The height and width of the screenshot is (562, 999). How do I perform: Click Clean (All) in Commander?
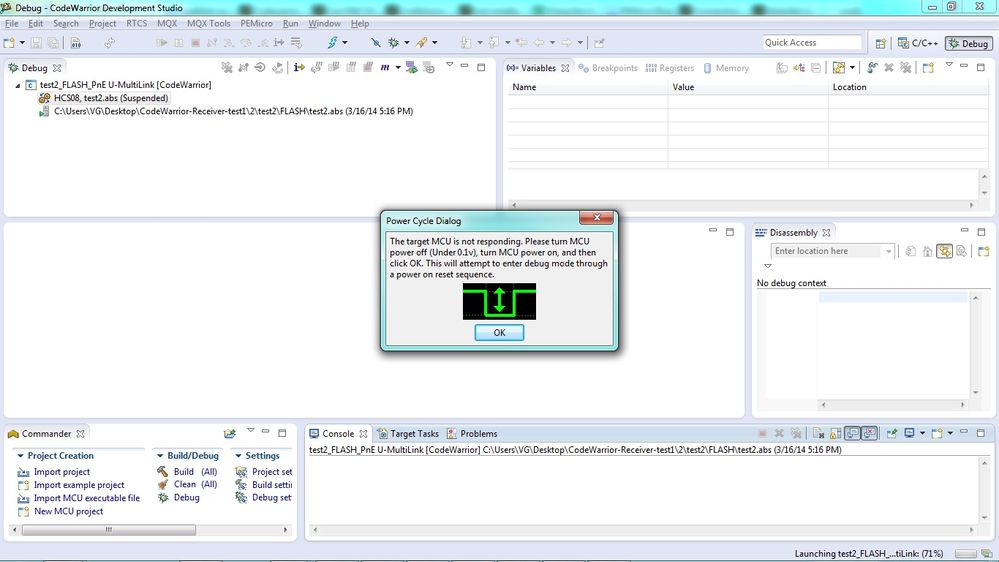click(195, 484)
